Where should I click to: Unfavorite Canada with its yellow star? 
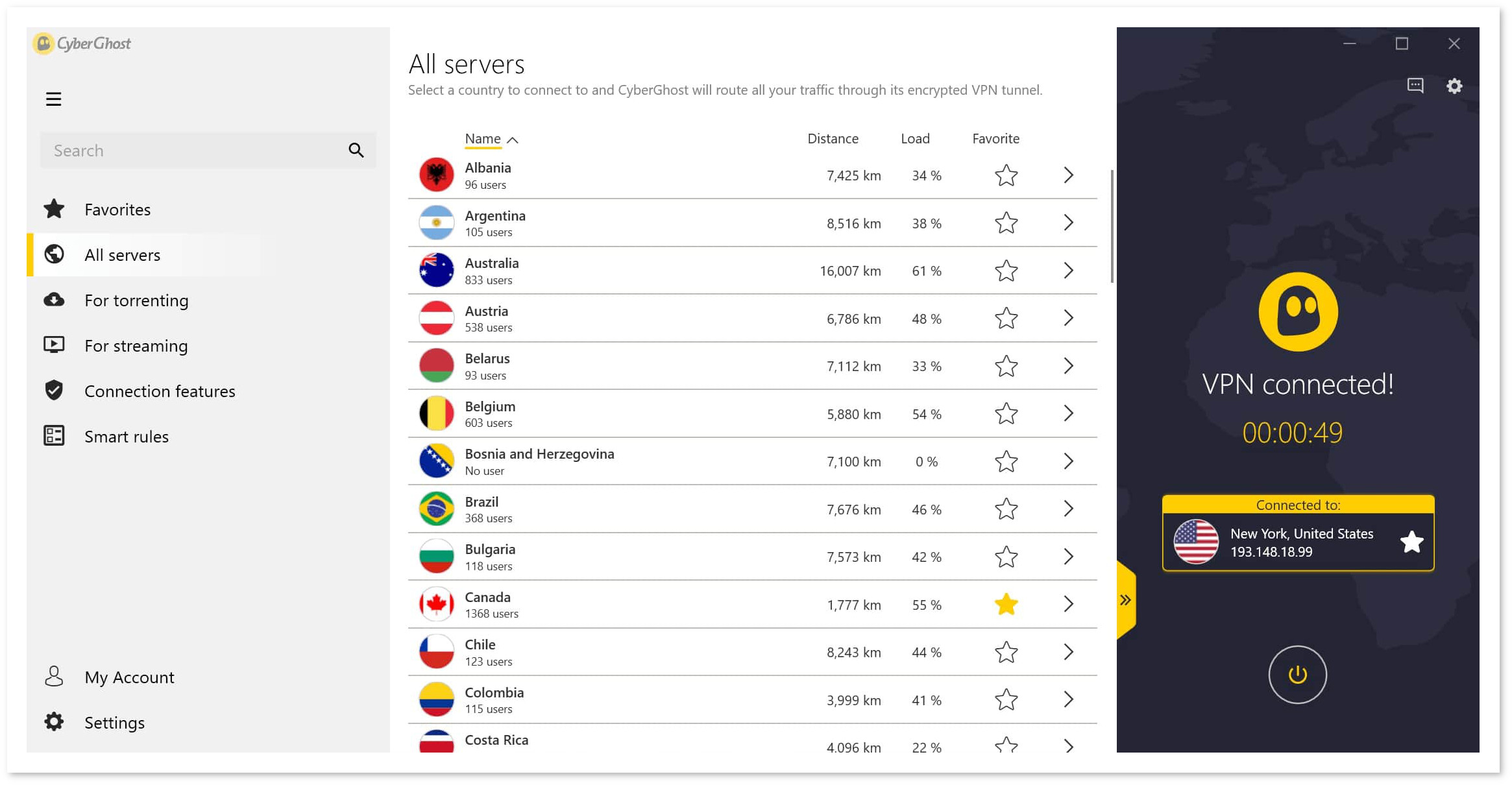pyautogui.click(x=1006, y=604)
